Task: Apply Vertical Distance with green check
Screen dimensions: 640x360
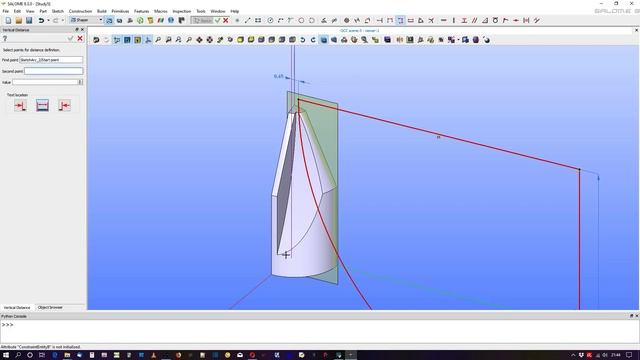Action: click(71, 38)
